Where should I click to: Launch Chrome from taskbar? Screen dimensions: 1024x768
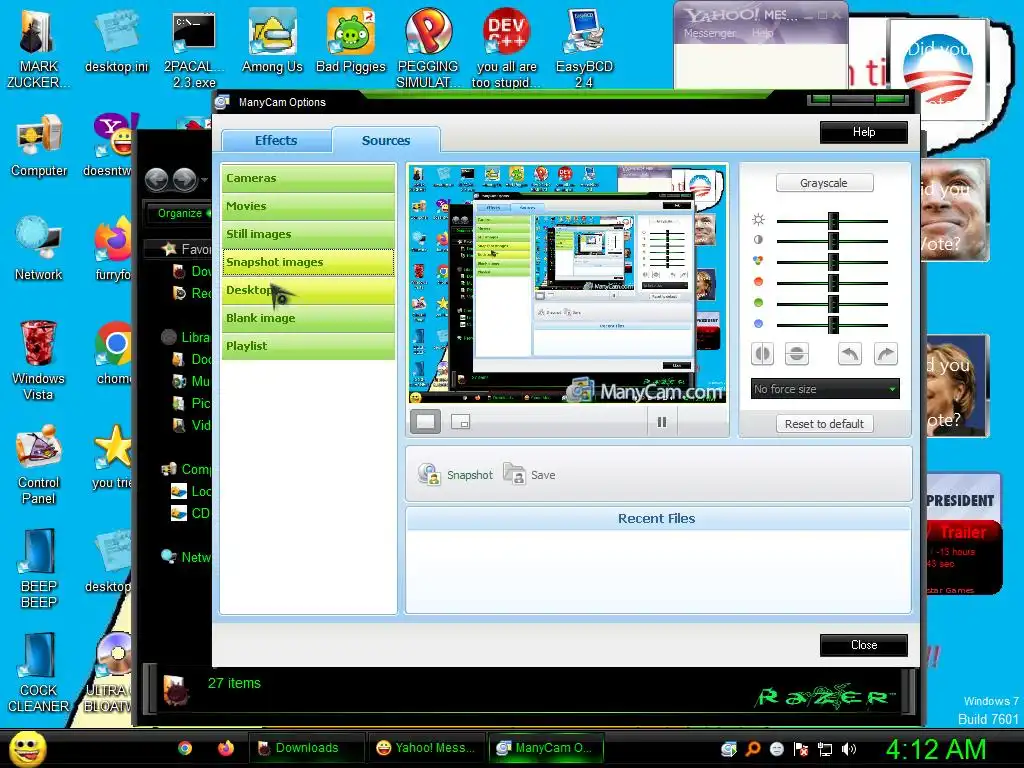[185, 748]
